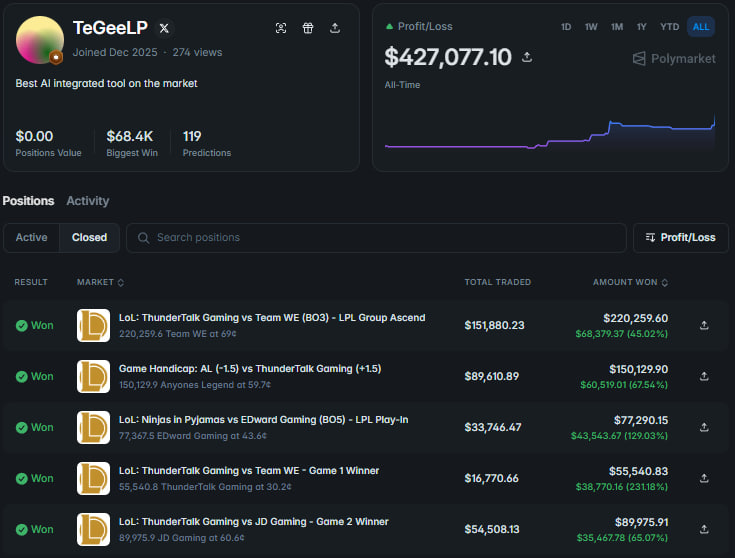Click the $35,467.78 (65.07%) profit text
The width and height of the screenshot is (735, 558).
coord(622,538)
